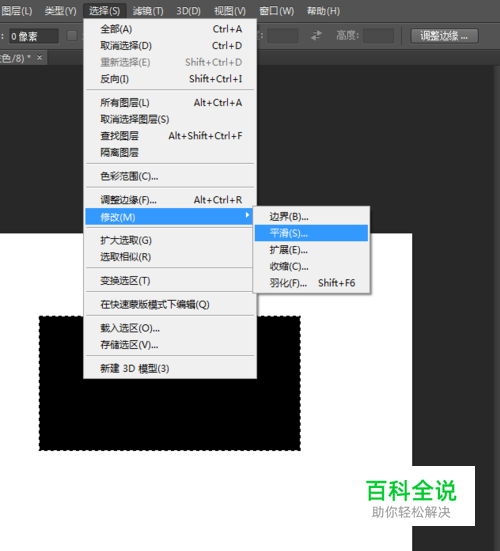Image resolution: width=500 pixels, height=551 pixels.
Task: Click the 选择(S) menu in menu bar
Action: 104,11
